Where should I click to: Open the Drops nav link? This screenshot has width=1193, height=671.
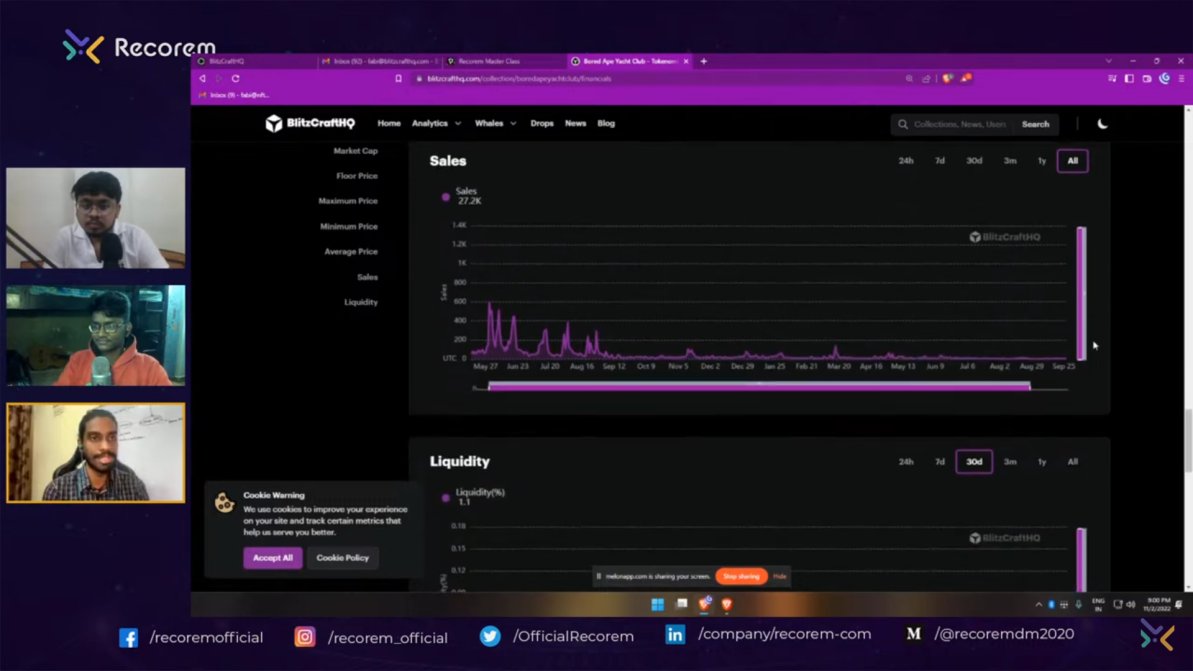[542, 123]
